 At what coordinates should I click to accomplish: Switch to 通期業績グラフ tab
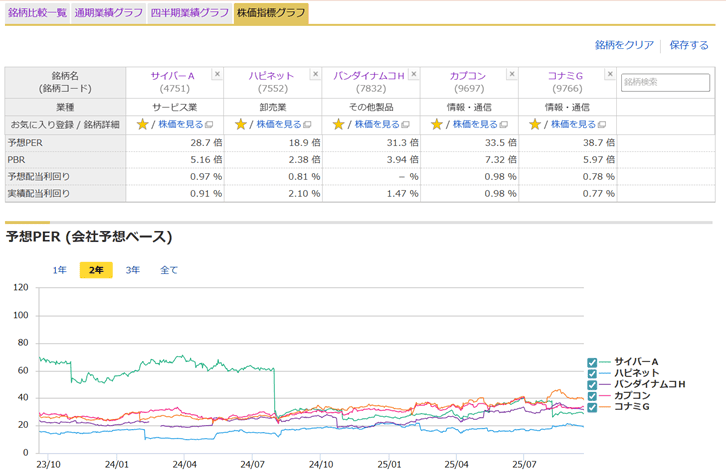tap(110, 13)
